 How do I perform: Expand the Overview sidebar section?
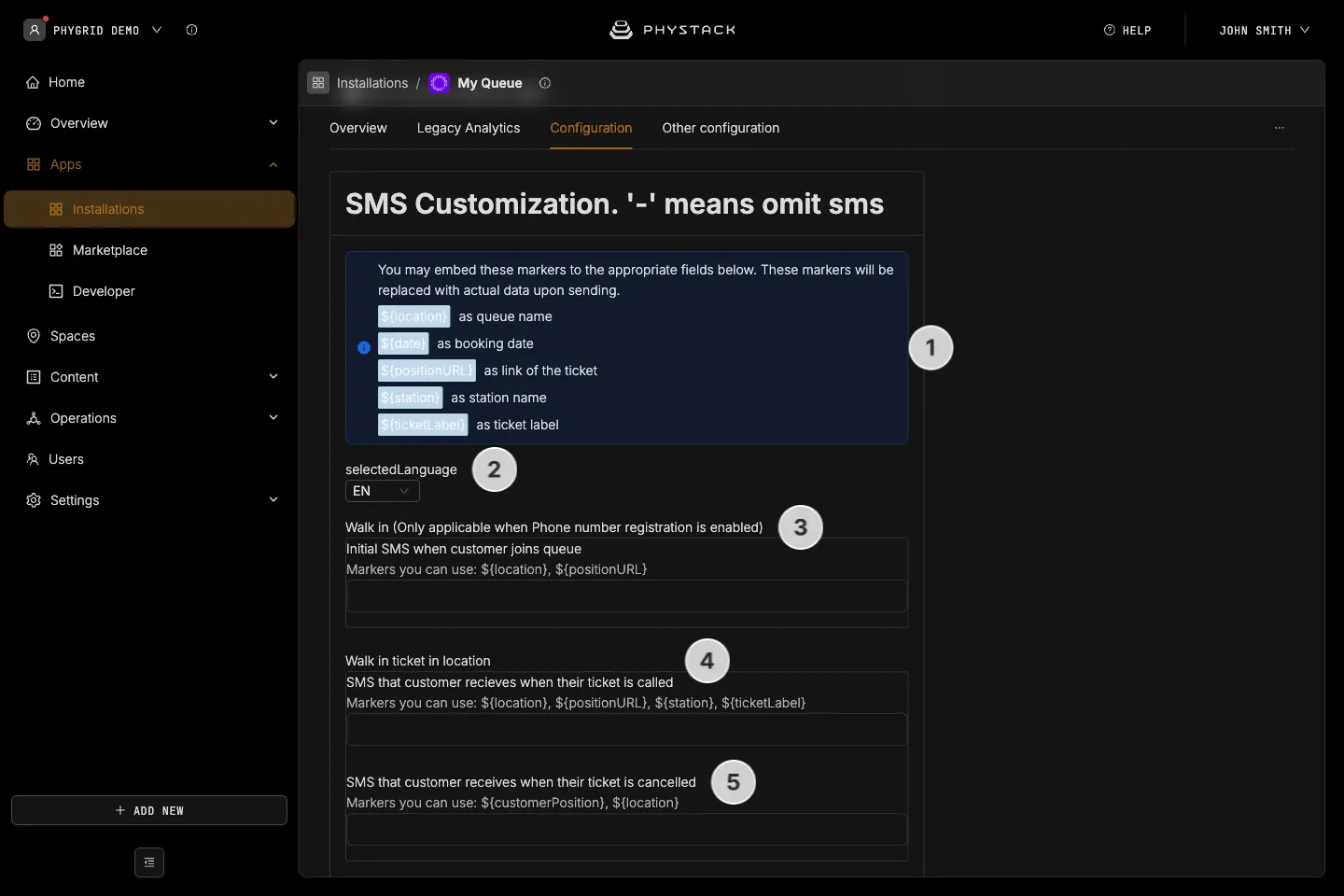[x=273, y=123]
